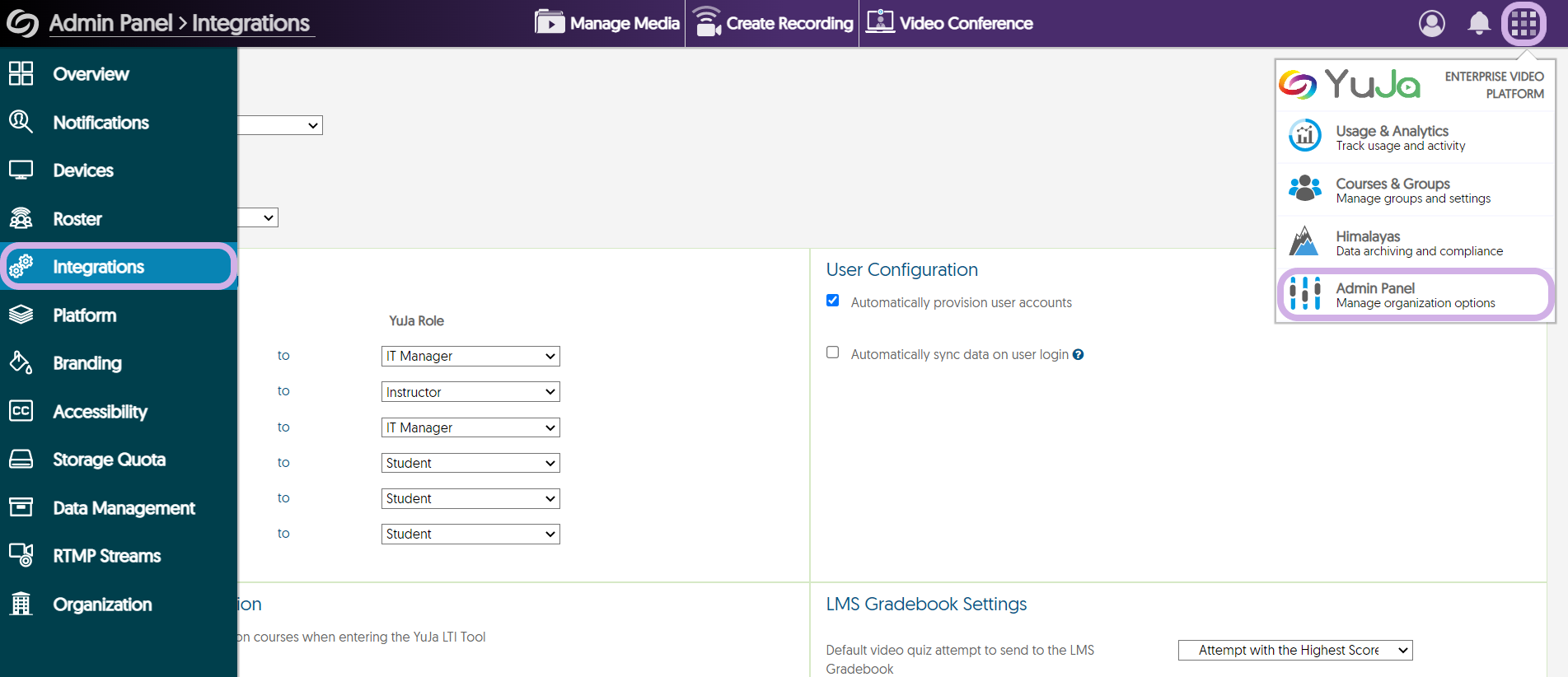Click the YuJa swirl logo in header

point(22,24)
